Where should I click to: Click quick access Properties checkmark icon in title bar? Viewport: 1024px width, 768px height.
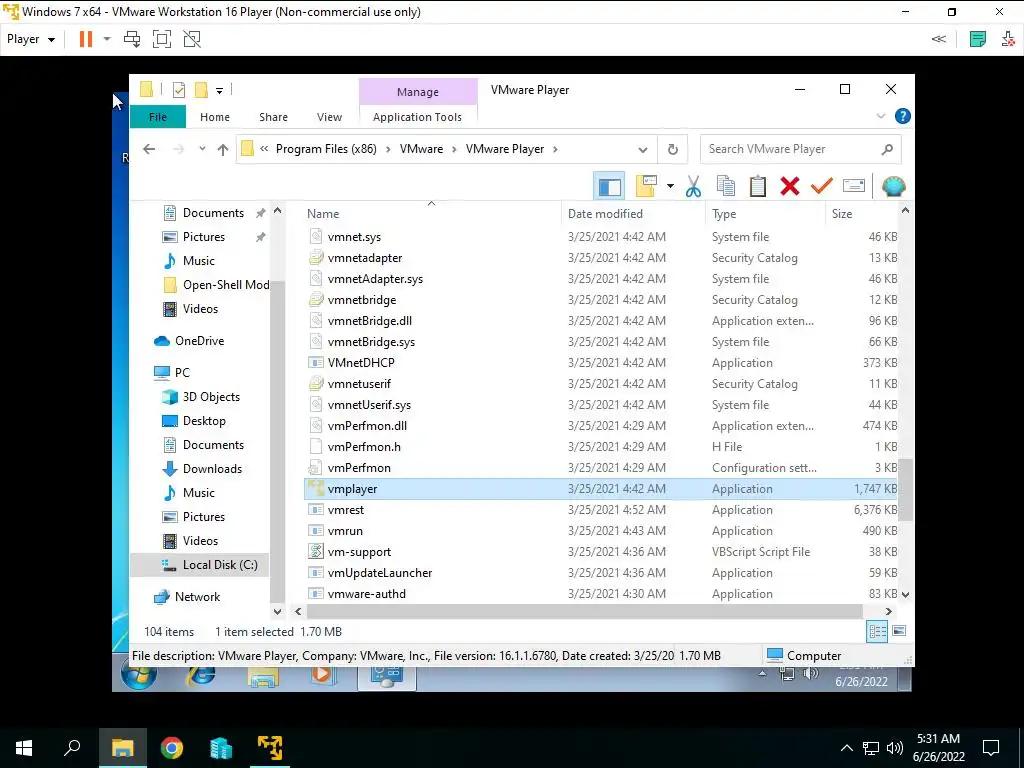pos(178,90)
